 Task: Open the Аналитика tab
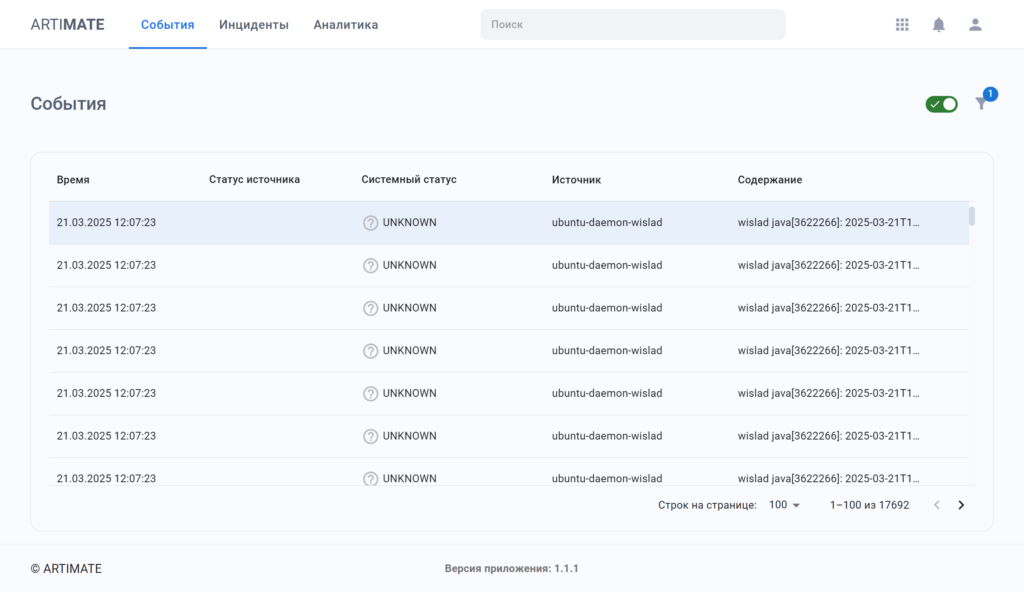pos(346,25)
